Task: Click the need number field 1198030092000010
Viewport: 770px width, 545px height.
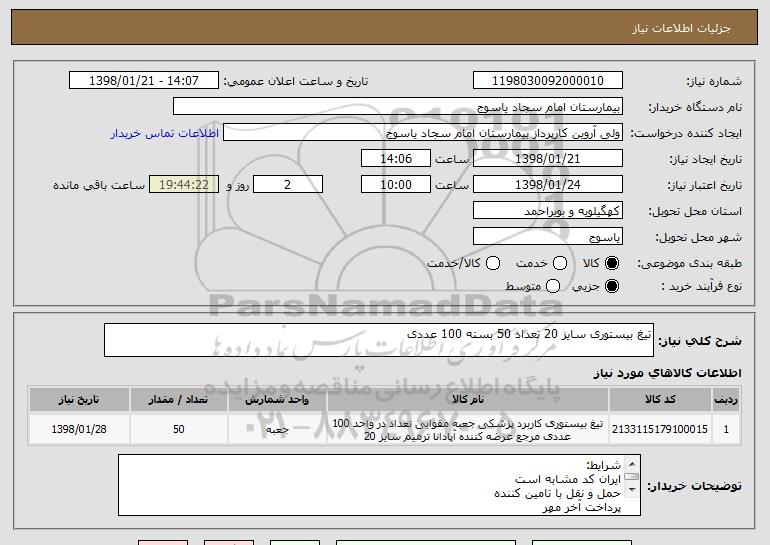Action: 548,81
